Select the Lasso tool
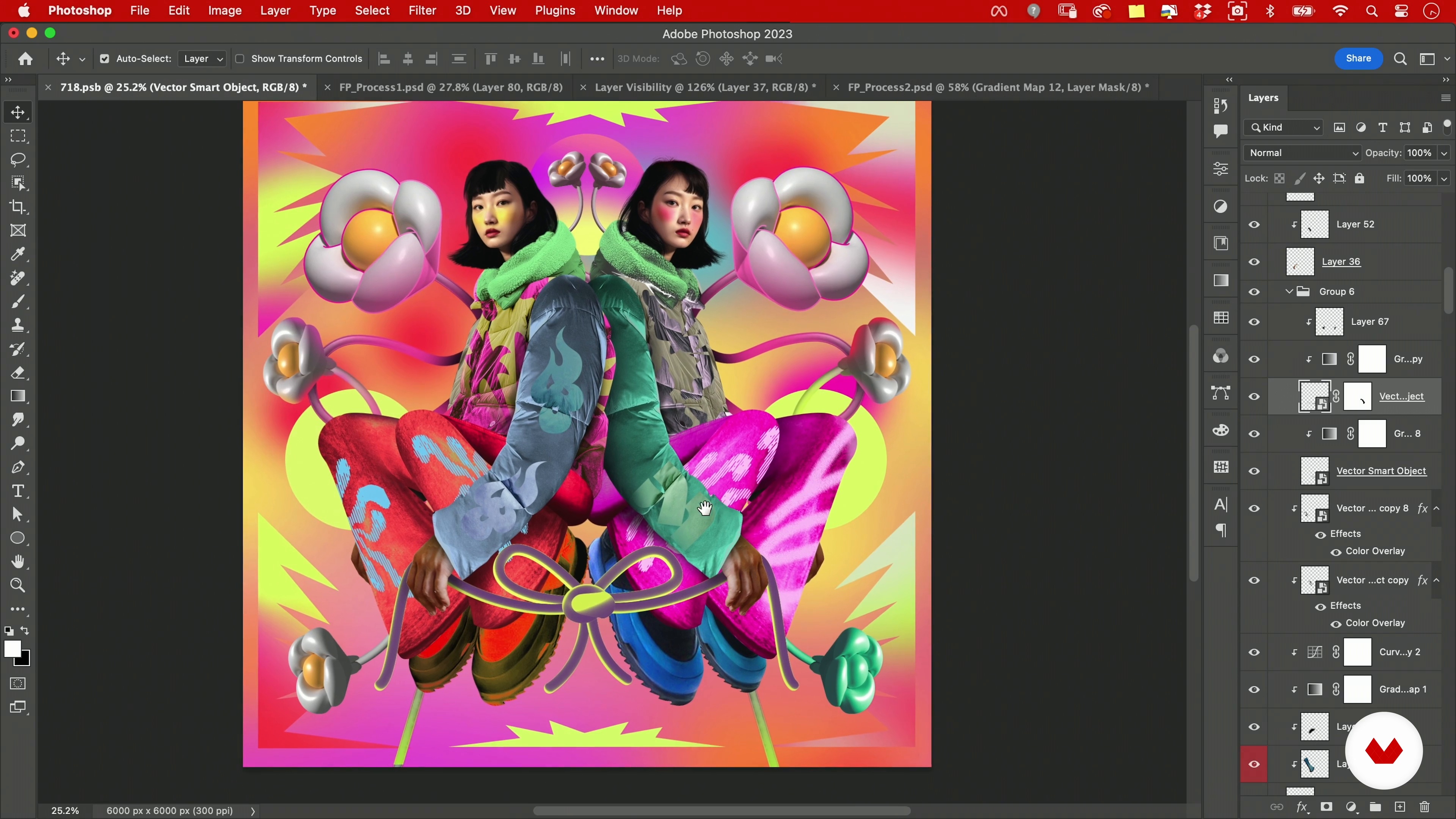The image size is (1456, 819). coord(18,160)
